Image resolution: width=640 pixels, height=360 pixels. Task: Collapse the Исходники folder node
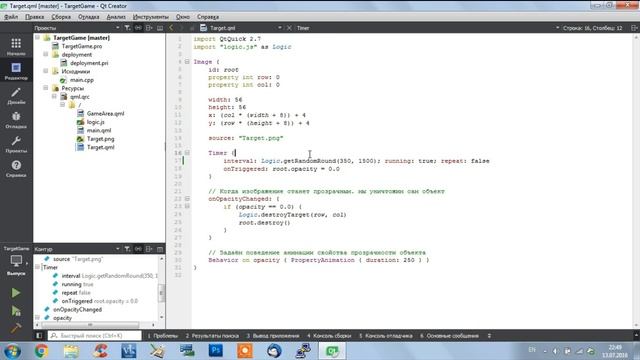click(x=46, y=71)
